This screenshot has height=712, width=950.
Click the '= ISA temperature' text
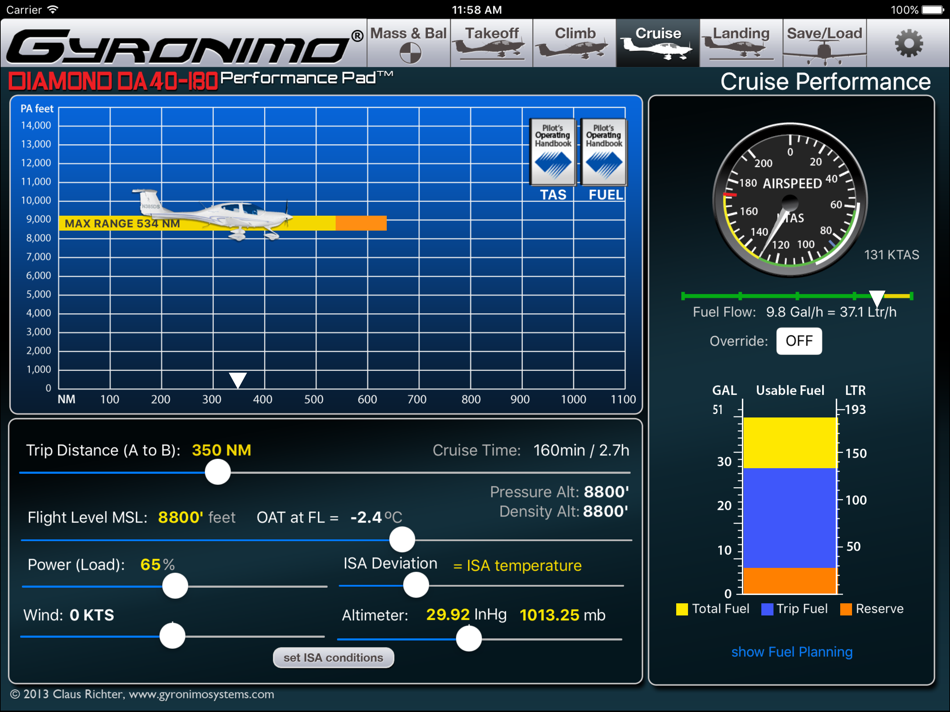click(x=517, y=565)
